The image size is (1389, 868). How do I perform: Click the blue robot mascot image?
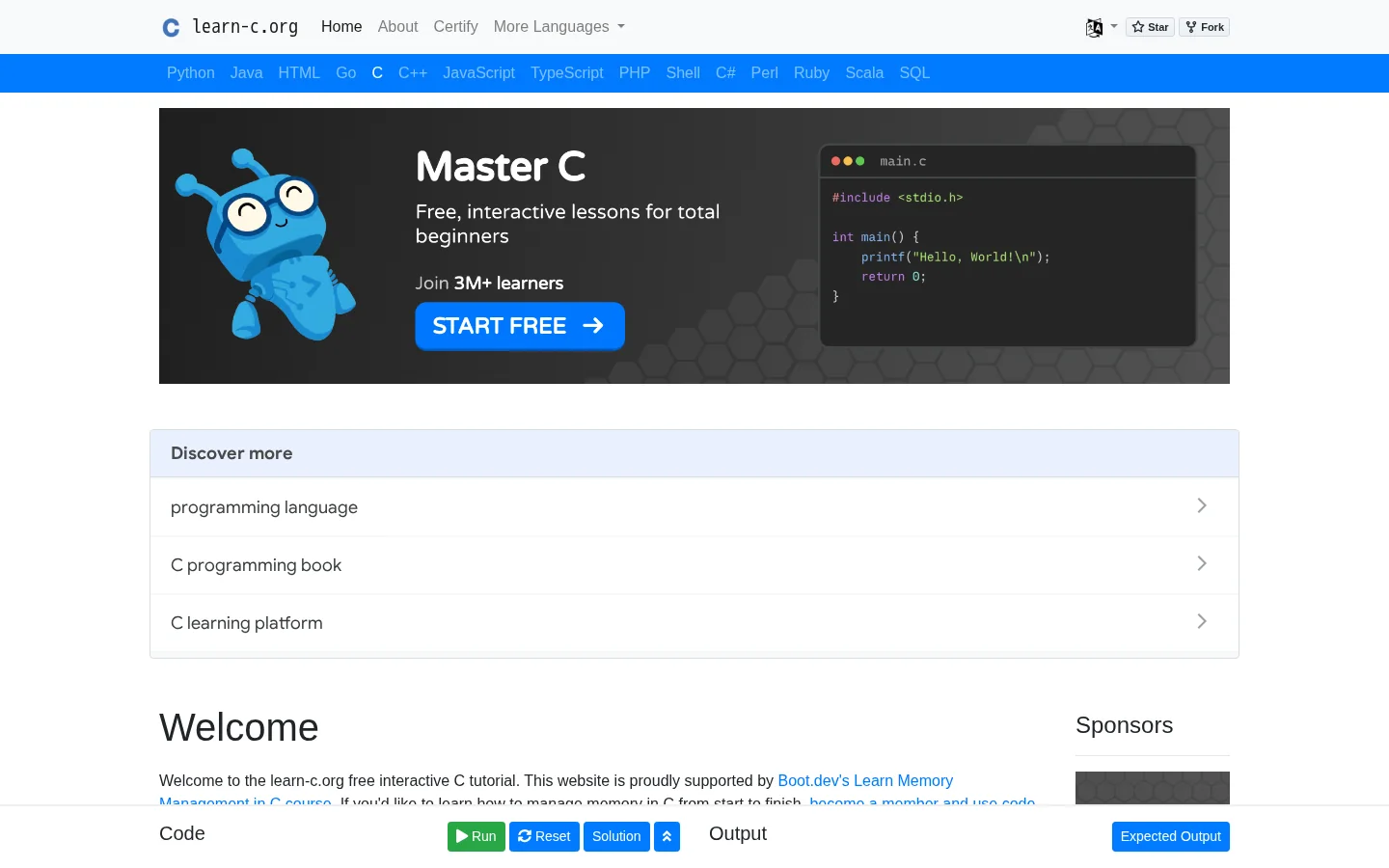[x=265, y=245]
